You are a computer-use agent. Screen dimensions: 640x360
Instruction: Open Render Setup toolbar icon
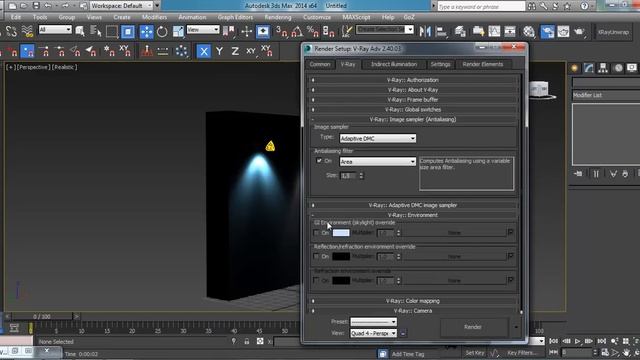tap(547, 31)
